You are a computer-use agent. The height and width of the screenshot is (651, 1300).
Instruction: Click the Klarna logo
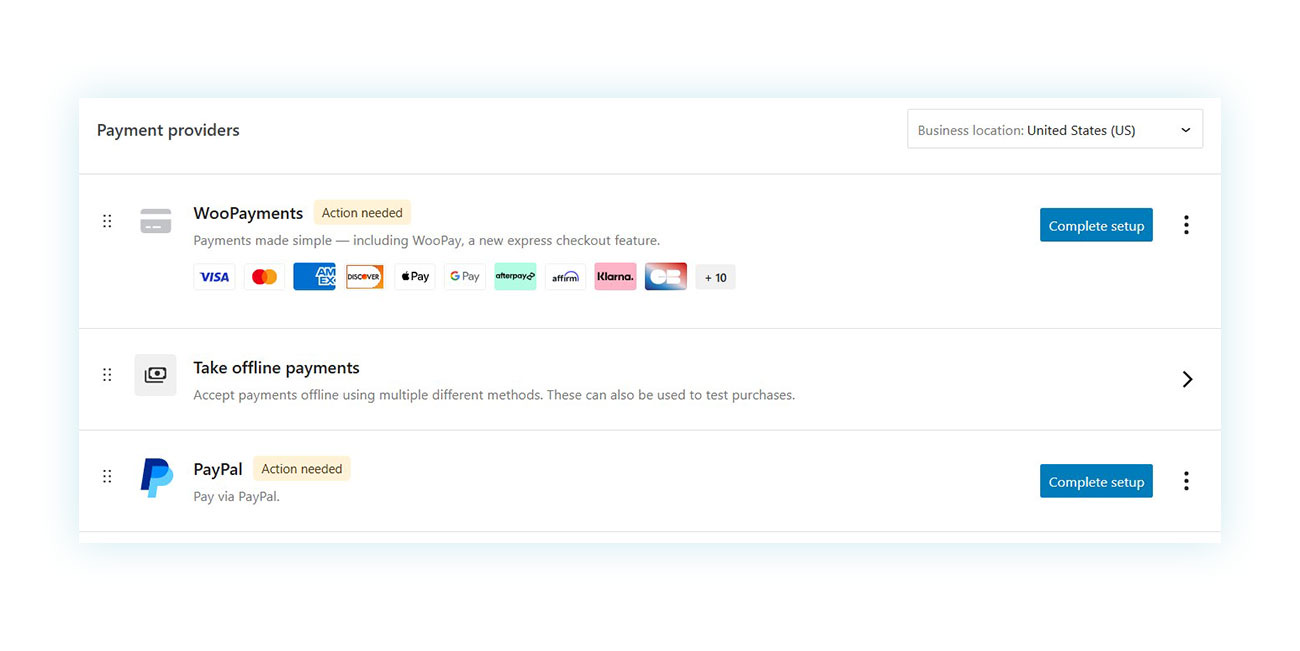(x=615, y=277)
